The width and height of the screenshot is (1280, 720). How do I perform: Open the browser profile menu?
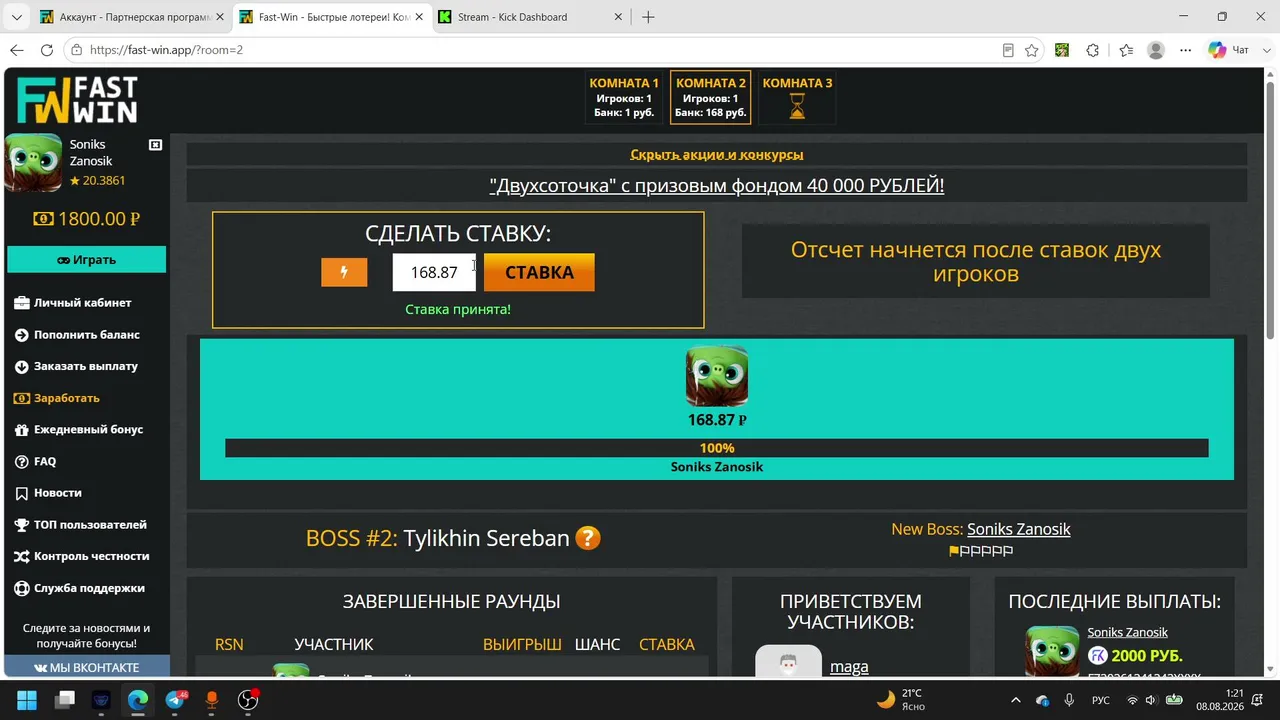click(1156, 50)
